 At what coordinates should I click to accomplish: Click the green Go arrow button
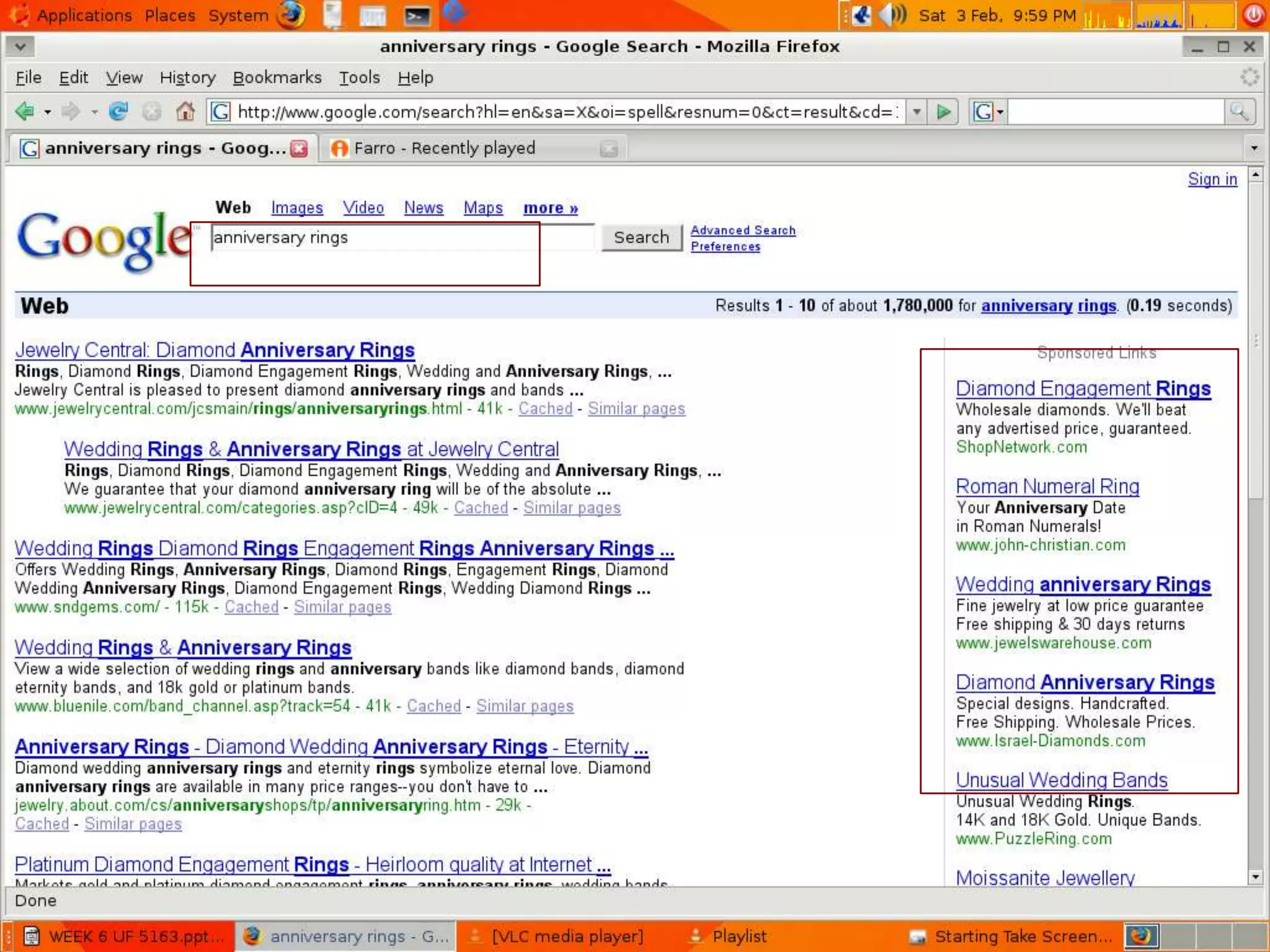944,112
